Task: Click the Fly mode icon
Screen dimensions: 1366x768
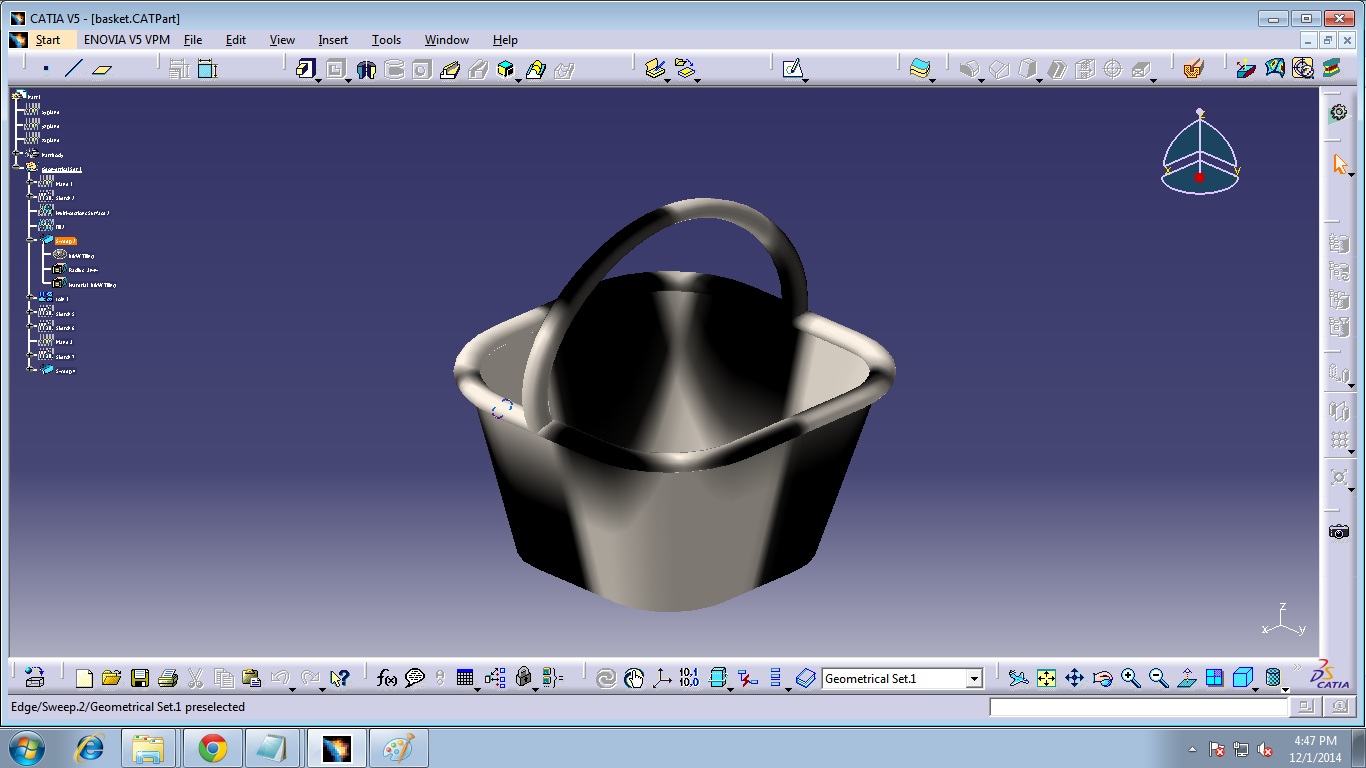Action: tap(1018, 678)
